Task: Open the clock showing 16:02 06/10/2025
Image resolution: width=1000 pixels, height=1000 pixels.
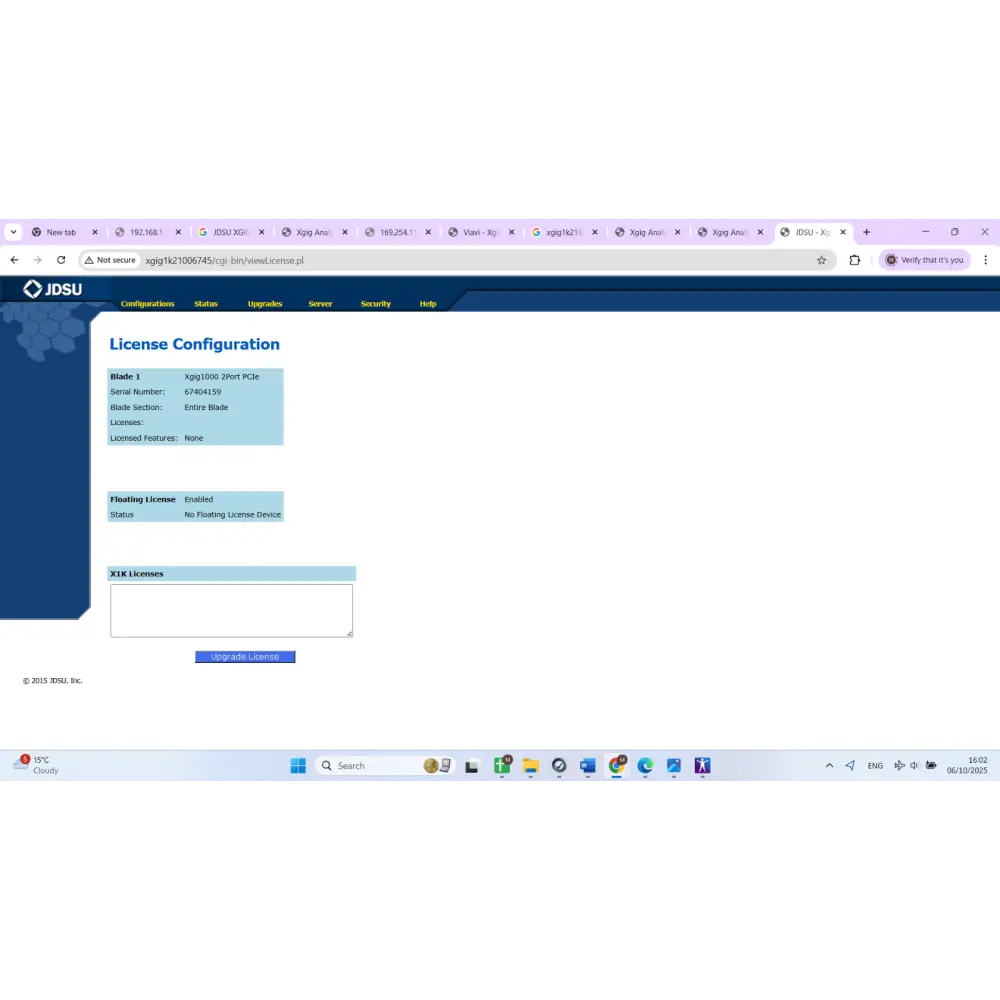Action: pos(967,765)
